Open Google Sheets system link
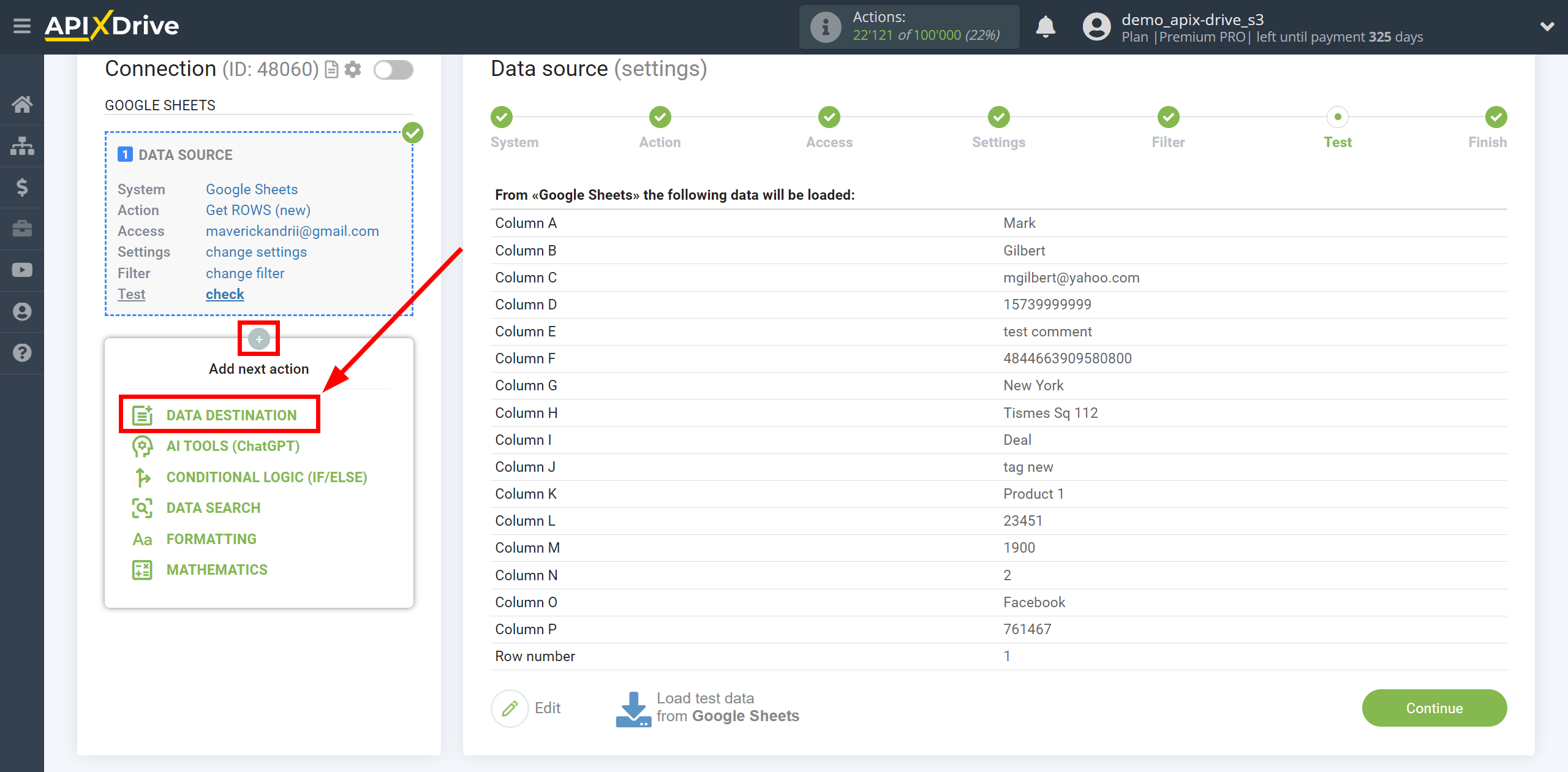1568x772 pixels. click(252, 189)
